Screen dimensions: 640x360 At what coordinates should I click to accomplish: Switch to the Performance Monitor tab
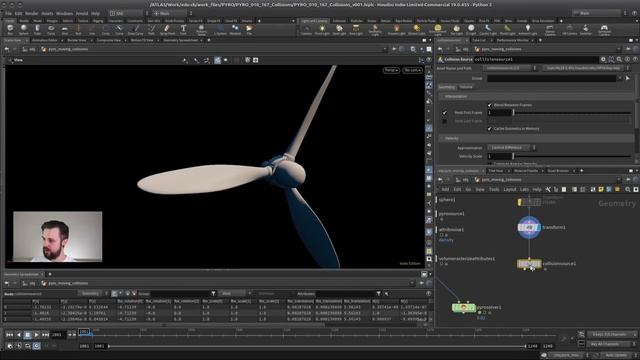513,40
